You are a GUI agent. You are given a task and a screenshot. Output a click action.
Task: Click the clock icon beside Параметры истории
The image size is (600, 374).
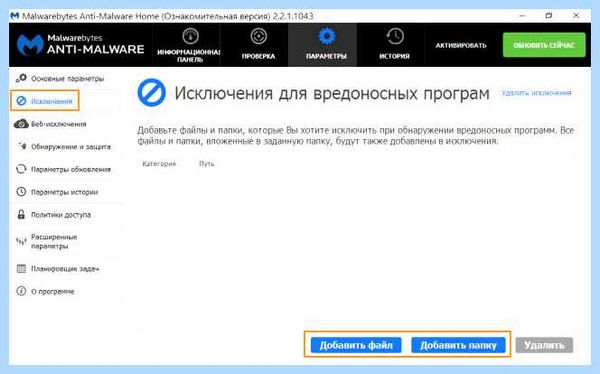click(21, 192)
